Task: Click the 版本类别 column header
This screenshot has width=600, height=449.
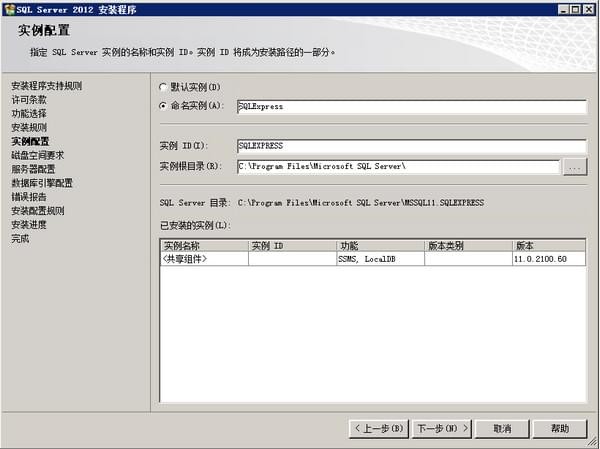Action: 468,246
